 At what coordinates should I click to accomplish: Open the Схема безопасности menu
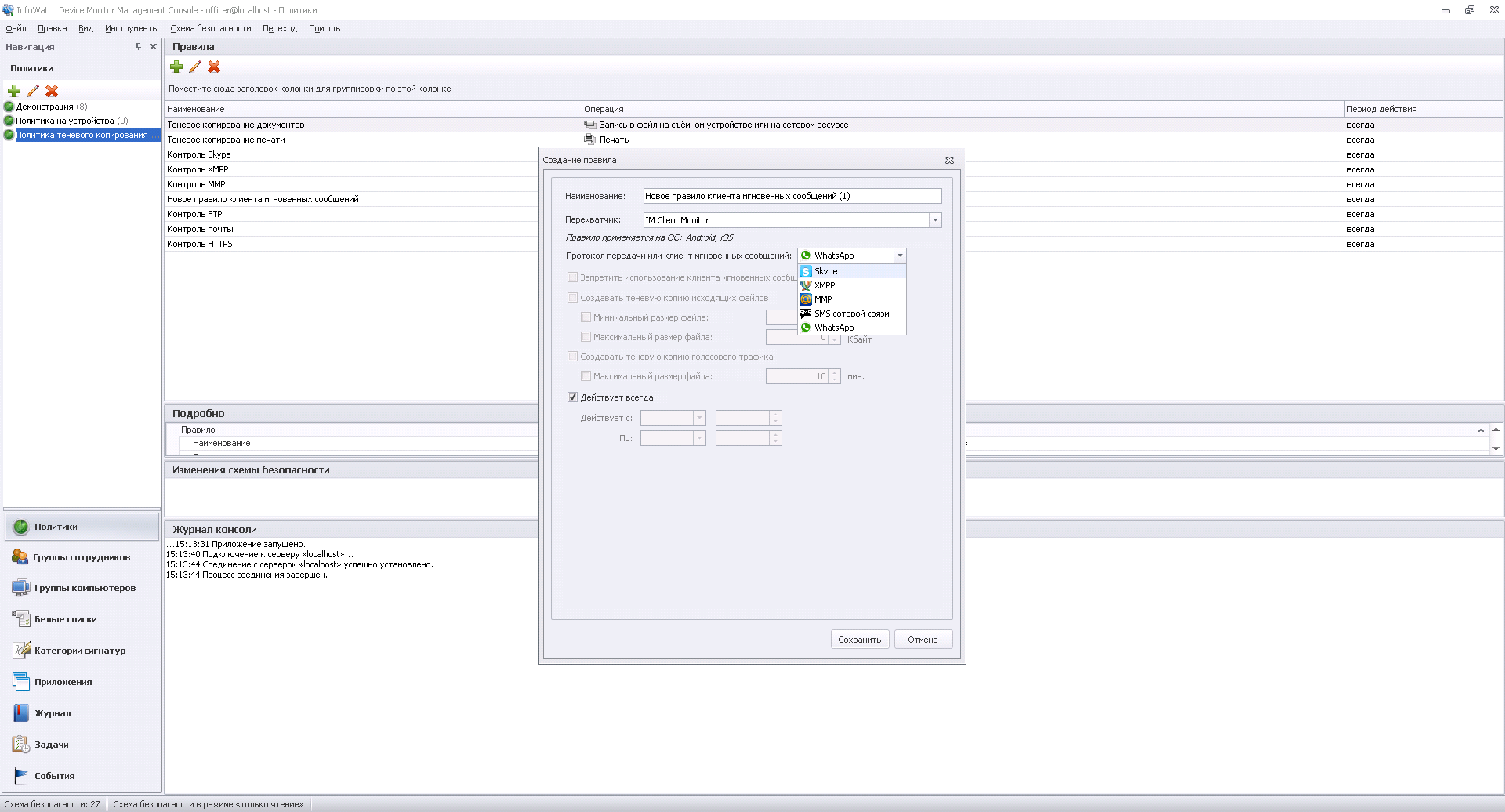(x=211, y=28)
